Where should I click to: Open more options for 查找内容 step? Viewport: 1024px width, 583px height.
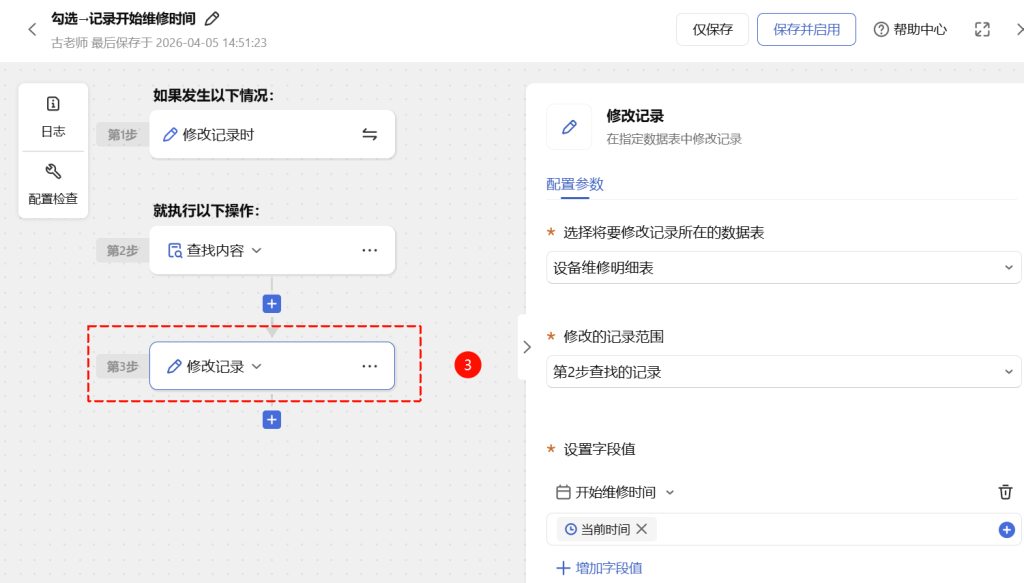tap(370, 251)
